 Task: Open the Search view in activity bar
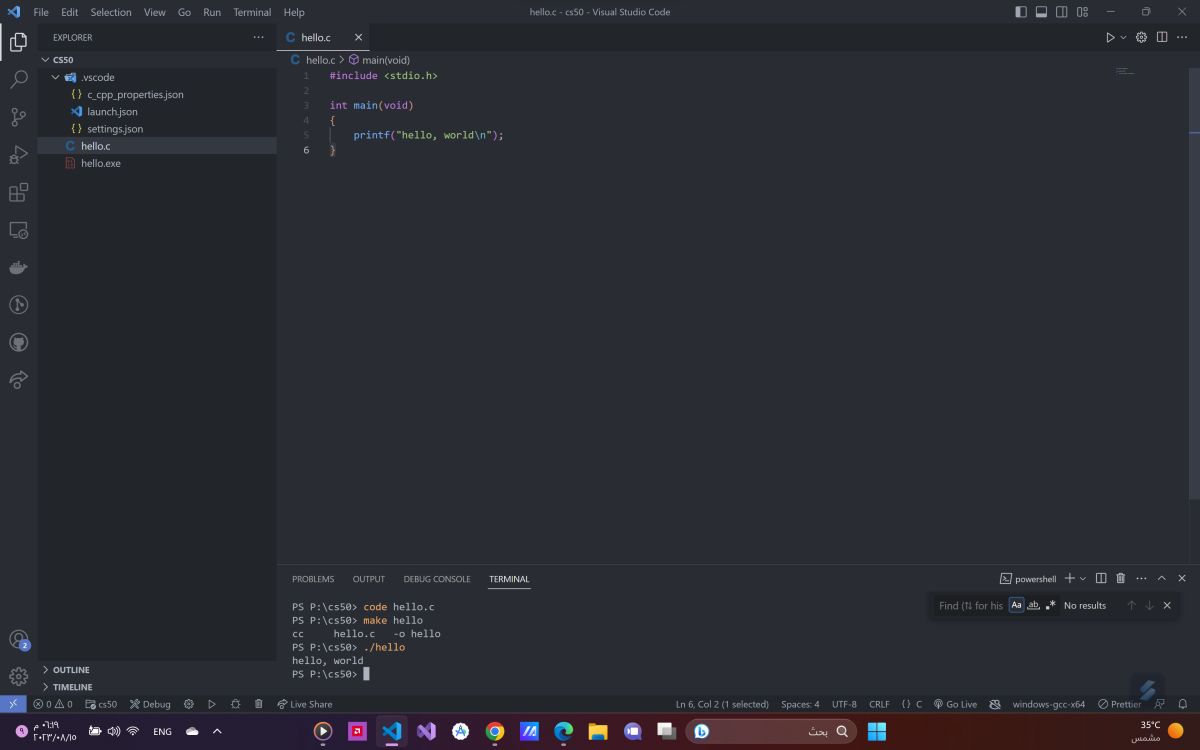(18, 80)
